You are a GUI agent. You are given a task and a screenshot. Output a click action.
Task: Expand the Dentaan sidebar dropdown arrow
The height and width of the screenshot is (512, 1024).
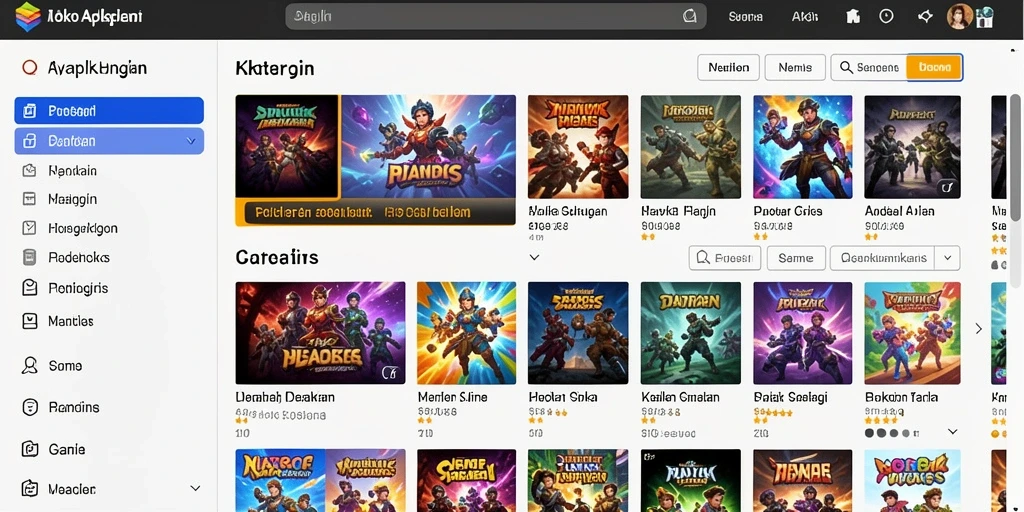[x=191, y=141]
